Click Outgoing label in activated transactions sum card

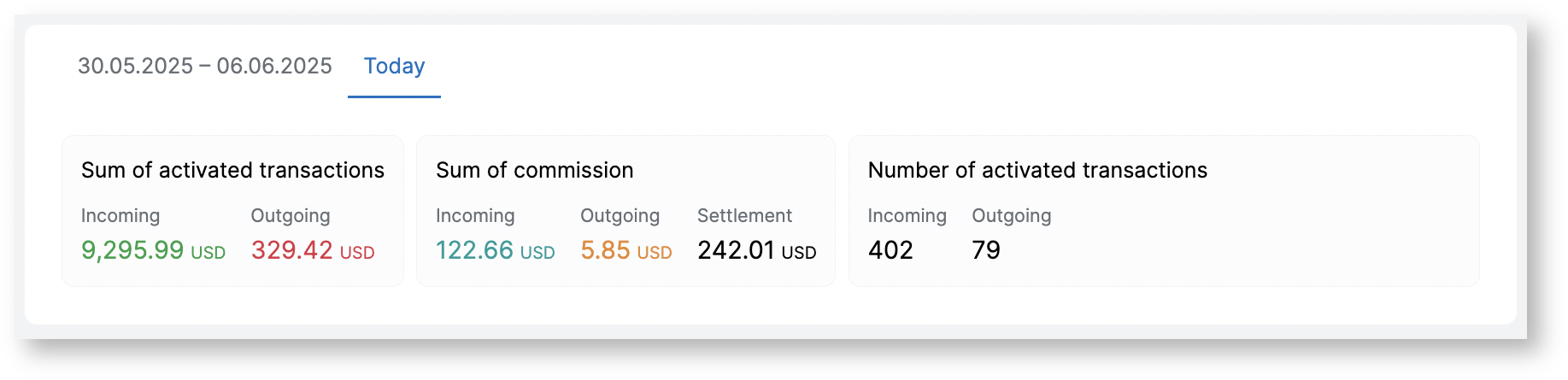coord(290,216)
